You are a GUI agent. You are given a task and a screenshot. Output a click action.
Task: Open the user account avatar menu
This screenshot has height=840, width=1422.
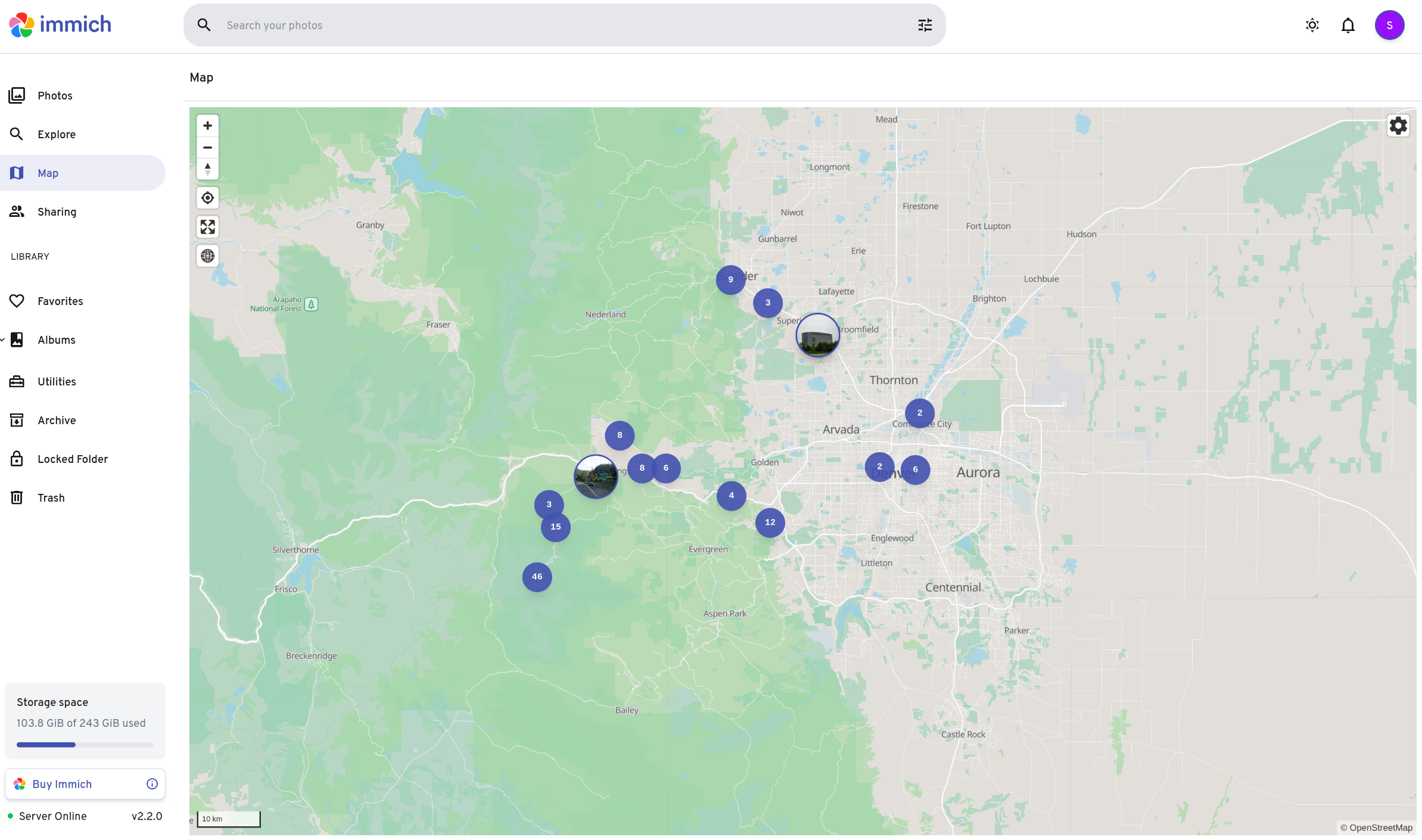pyautogui.click(x=1389, y=26)
